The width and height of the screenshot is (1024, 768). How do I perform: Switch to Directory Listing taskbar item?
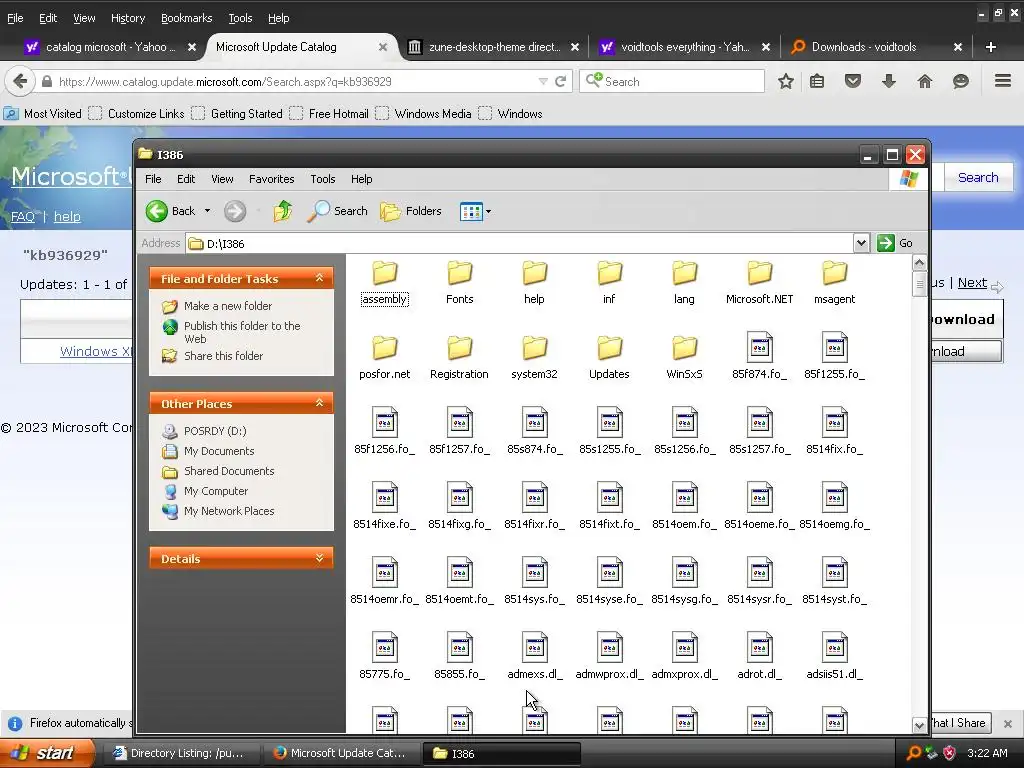click(x=182, y=753)
